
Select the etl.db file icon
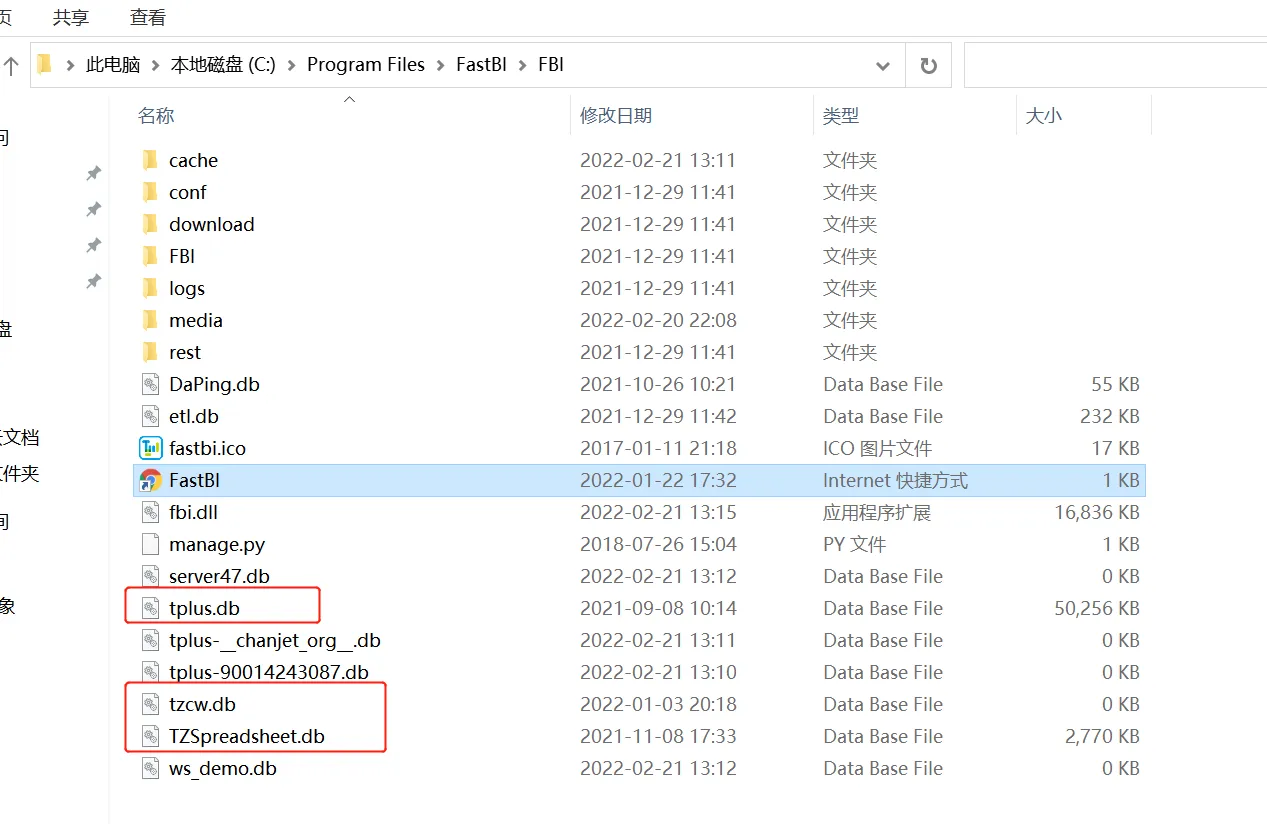coord(150,416)
